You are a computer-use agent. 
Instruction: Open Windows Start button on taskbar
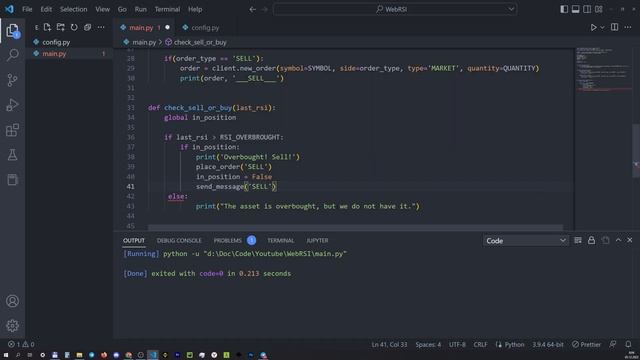(x=6, y=355)
